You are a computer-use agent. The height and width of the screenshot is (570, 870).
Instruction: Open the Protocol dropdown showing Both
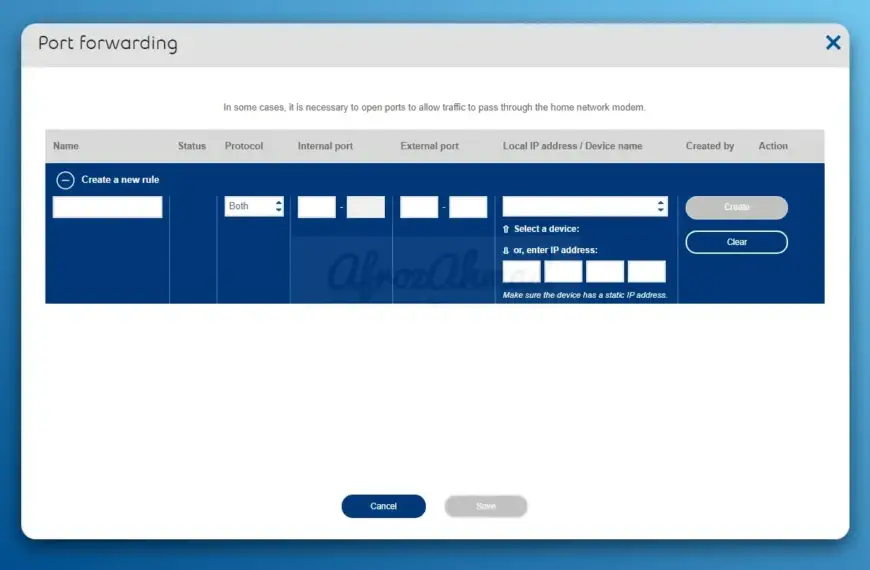pos(254,206)
